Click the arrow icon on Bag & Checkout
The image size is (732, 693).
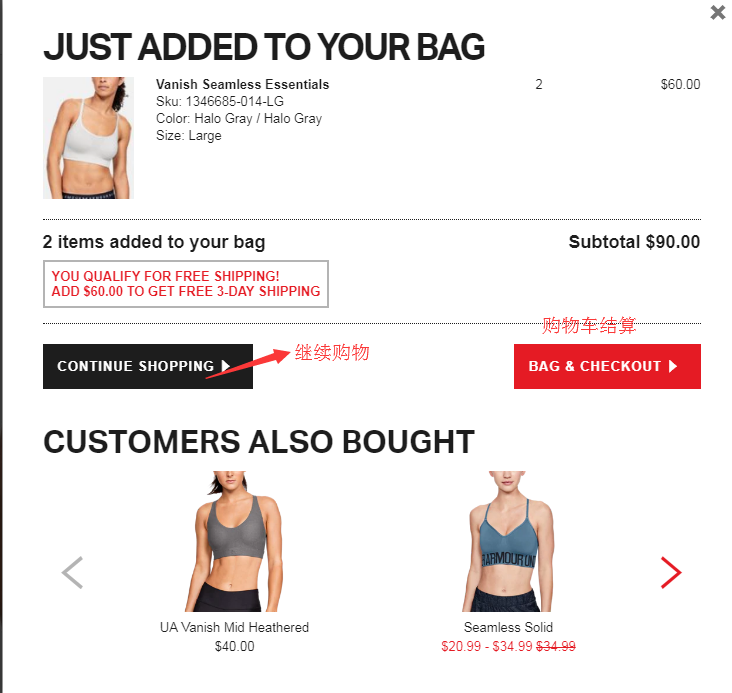(x=673, y=366)
